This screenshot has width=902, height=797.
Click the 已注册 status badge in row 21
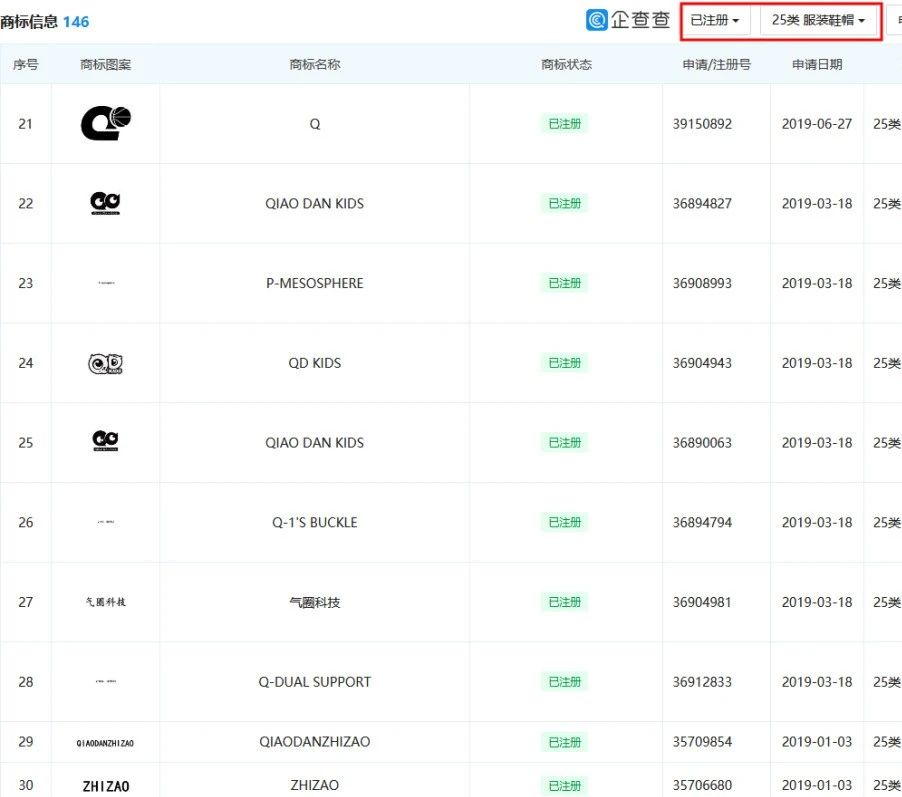coord(564,124)
